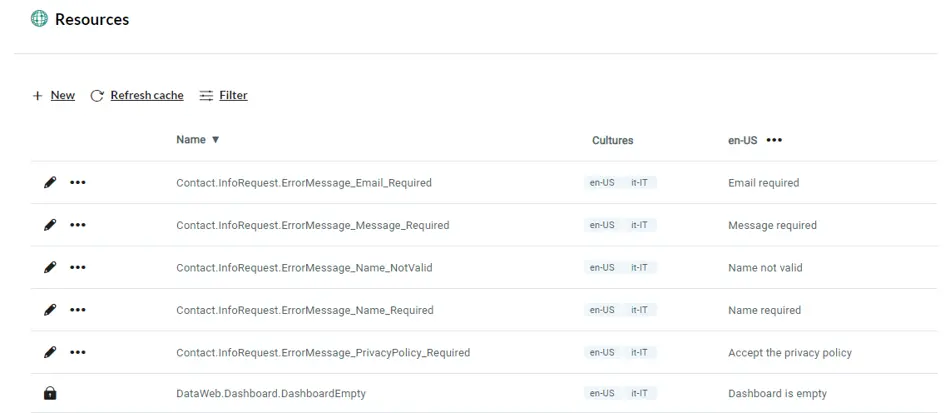Click the Cultures column header
Viewport: 950px width, 413px height.
pyautogui.click(x=613, y=140)
